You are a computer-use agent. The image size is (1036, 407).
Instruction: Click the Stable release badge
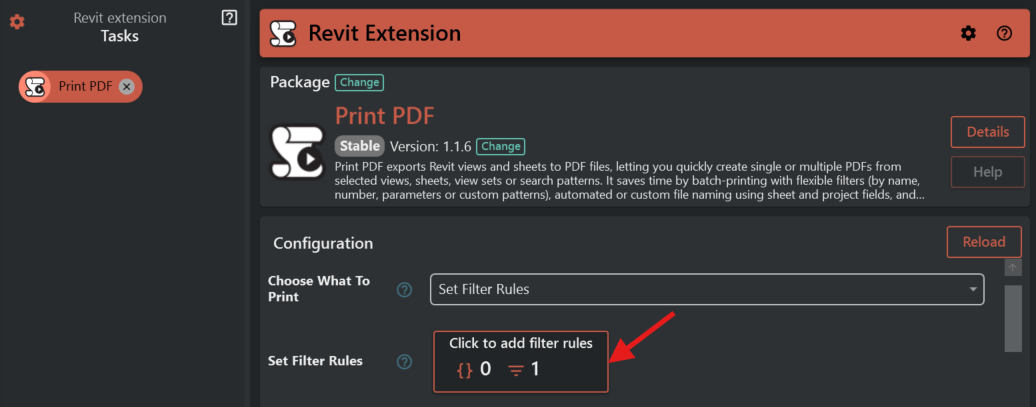tap(359, 146)
